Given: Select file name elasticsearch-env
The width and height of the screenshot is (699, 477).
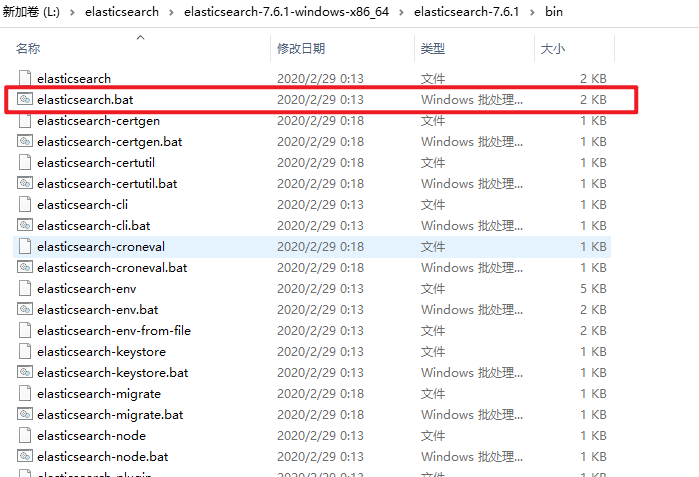Looking at the screenshot, I should coord(86,289).
